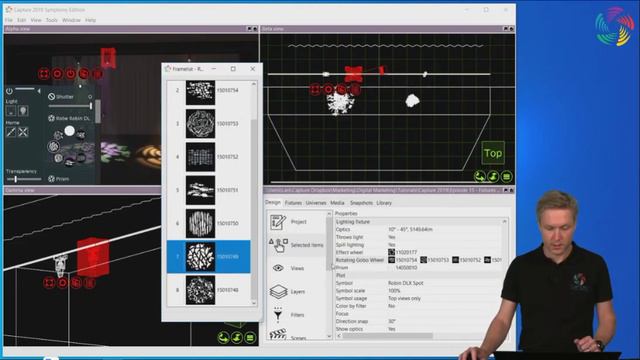
Task: Toggle the small circle beside Shutter
Action: [90, 97]
